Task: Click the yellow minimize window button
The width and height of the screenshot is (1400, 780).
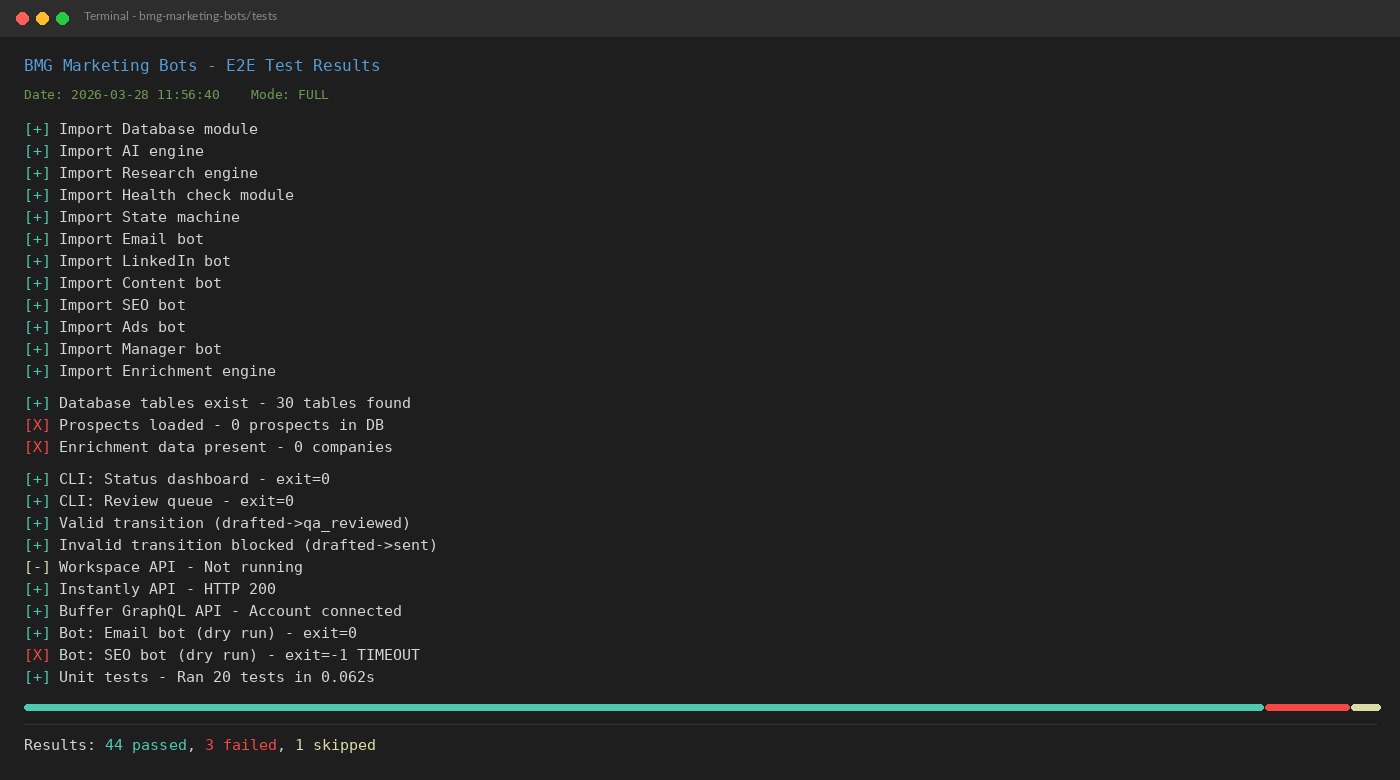Action: click(42, 18)
